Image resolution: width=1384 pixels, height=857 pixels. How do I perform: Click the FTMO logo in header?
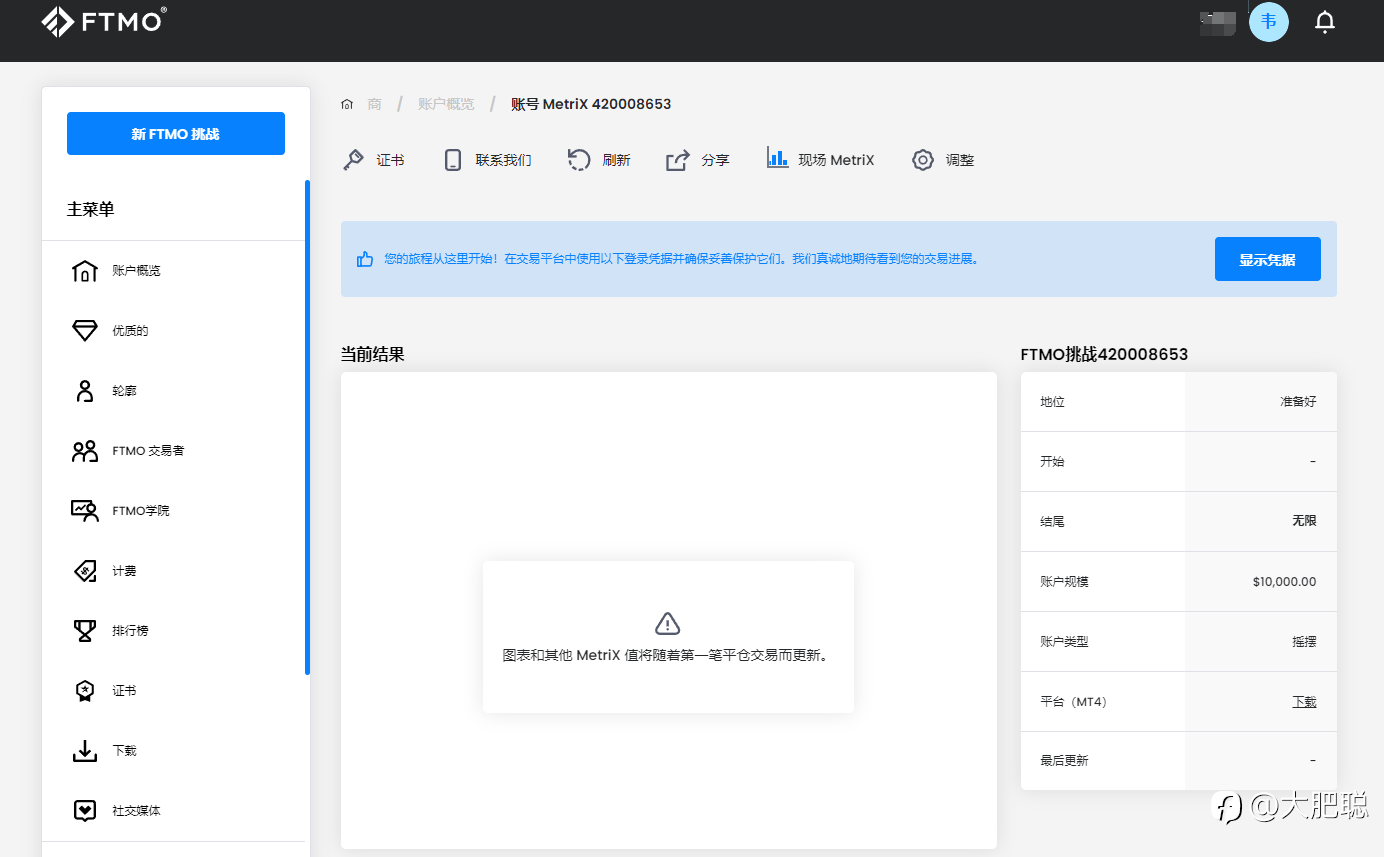[104, 21]
